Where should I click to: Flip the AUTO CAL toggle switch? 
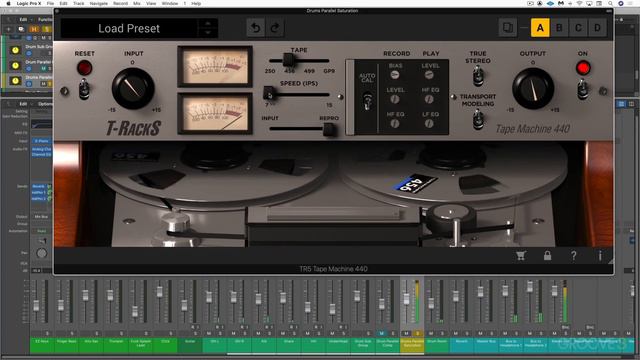tap(367, 101)
